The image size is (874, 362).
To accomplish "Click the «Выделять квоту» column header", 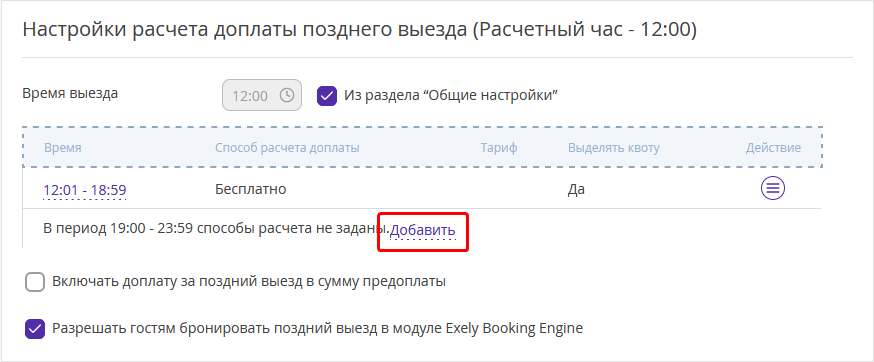I will click(614, 148).
